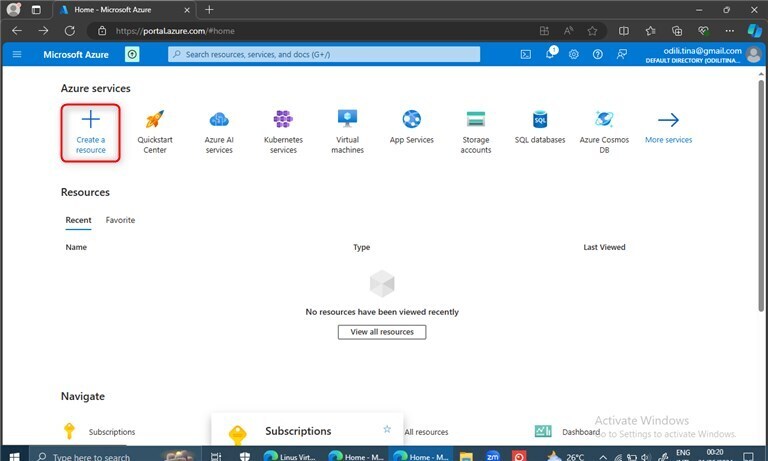Image resolution: width=768 pixels, height=461 pixels.
Task: Open the notifications bell
Action: 550,53
